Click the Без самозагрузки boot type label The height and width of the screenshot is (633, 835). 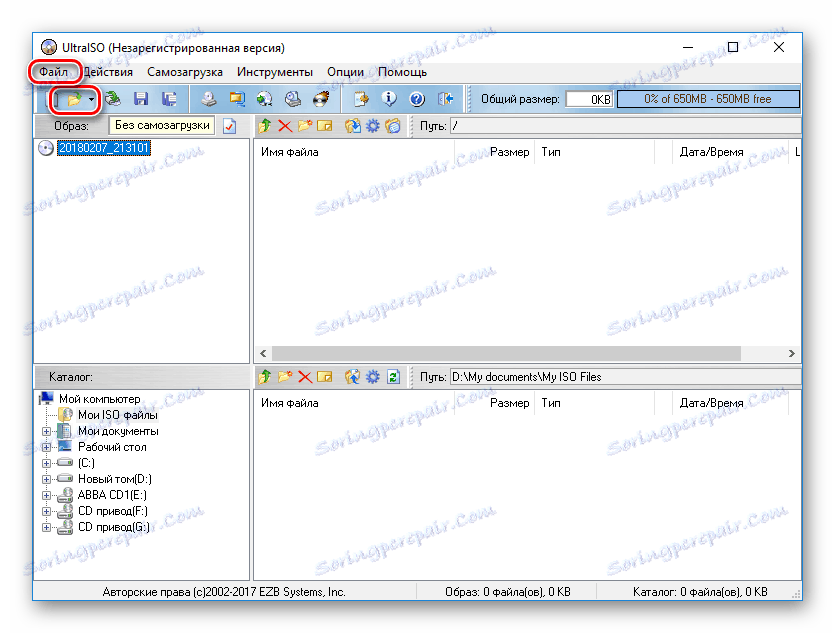click(162, 126)
